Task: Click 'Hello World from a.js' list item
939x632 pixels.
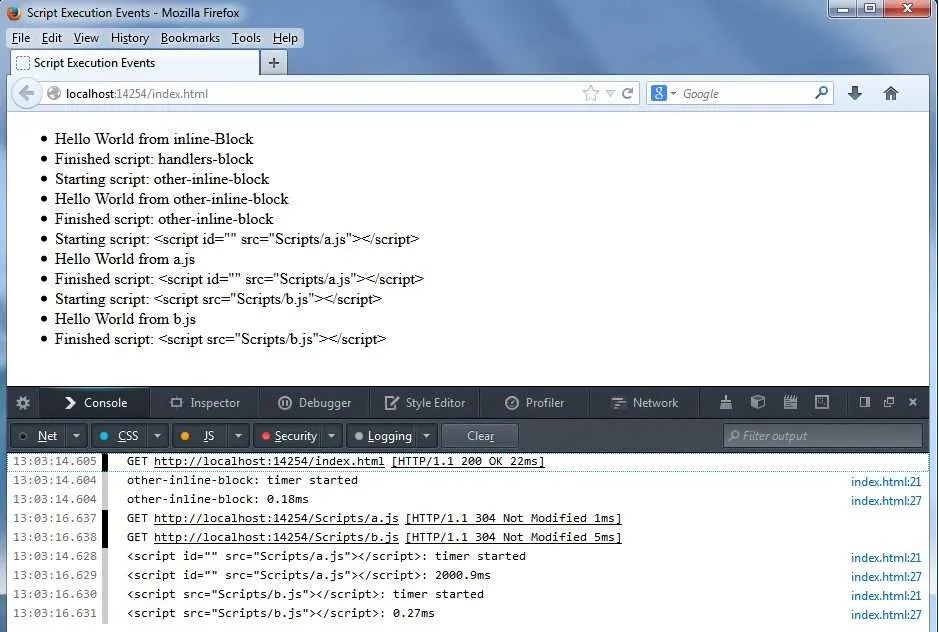Action: tap(125, 259)
